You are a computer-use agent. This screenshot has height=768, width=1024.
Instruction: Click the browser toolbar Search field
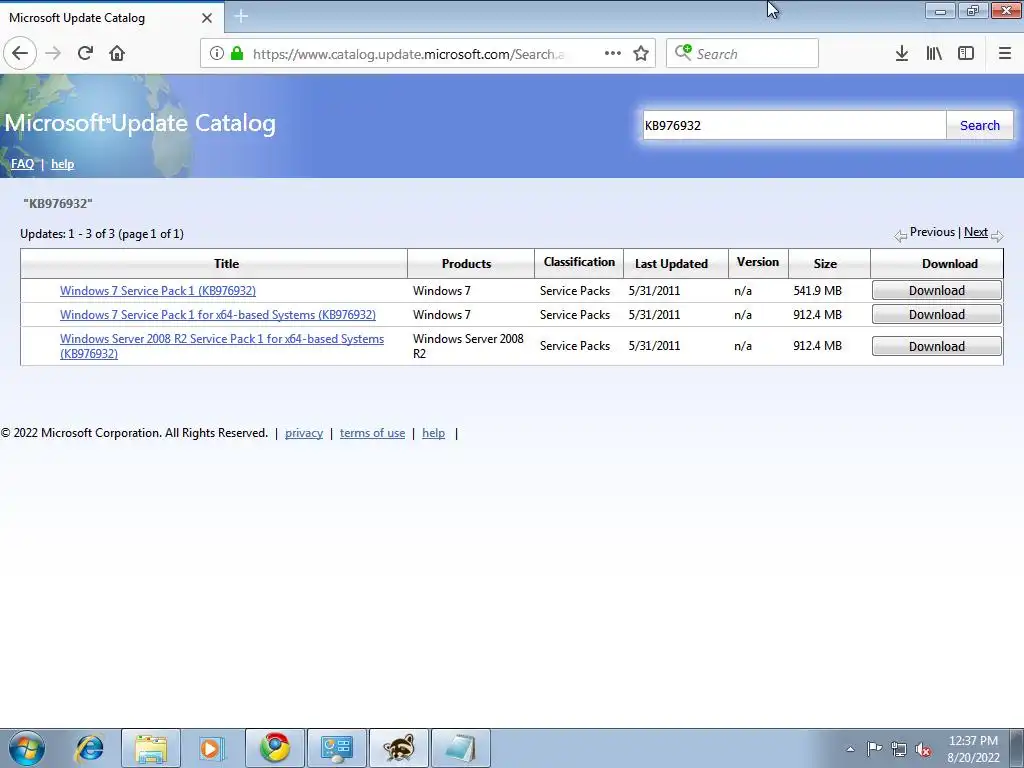point(742,54)
